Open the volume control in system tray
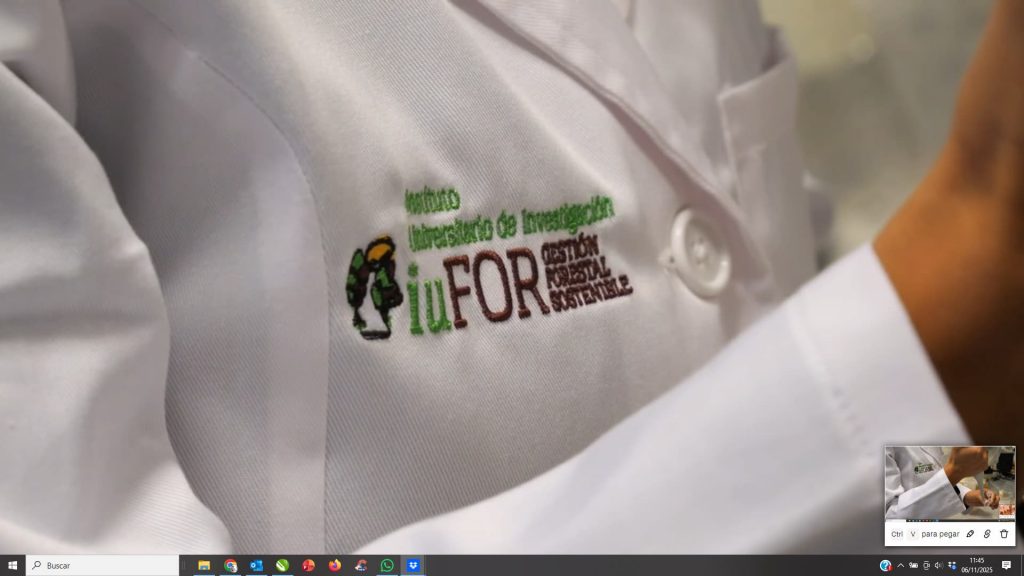The width and height of the screenshot is (1024, 576). pyautogui.click(x=939, y=566)
